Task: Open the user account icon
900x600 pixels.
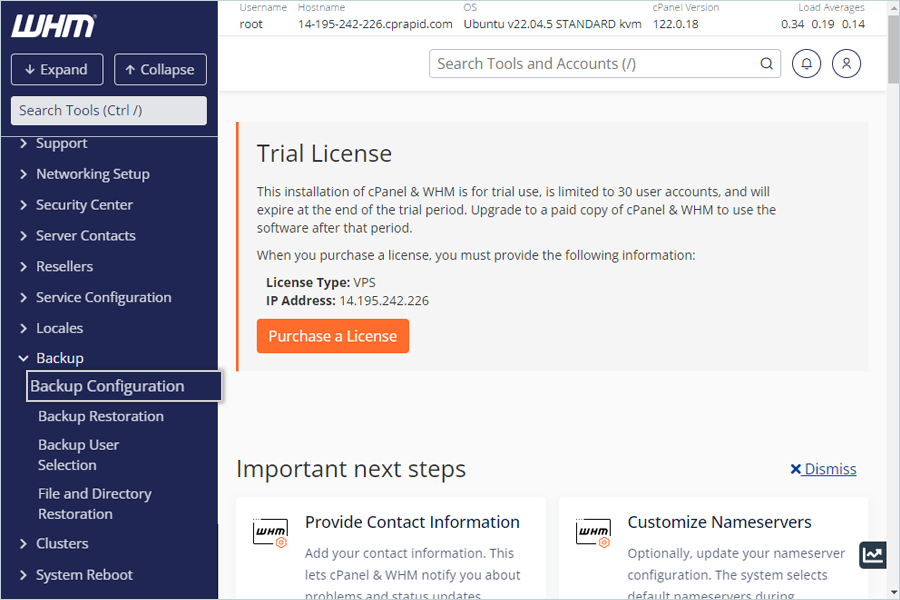Action: (846, 64)
